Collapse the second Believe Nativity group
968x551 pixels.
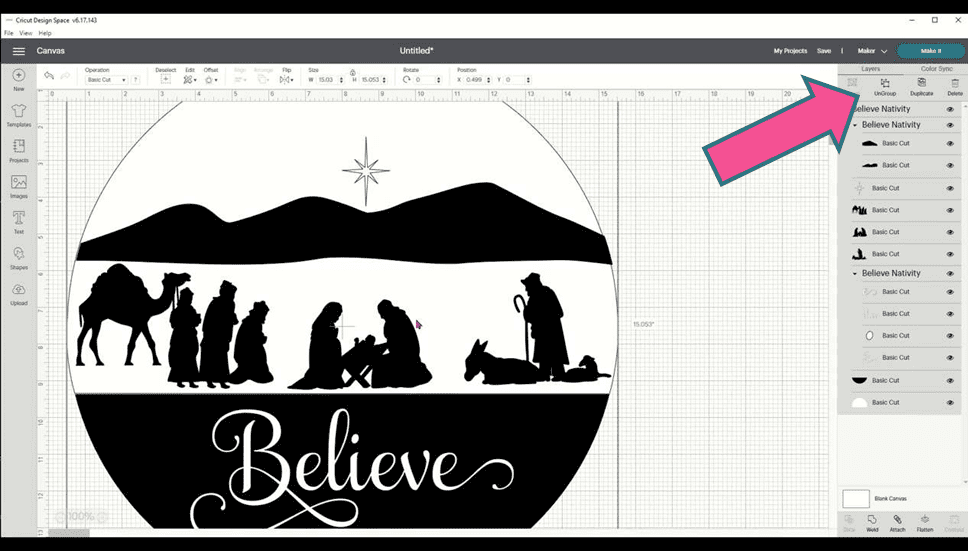click(x=855, y=125)
